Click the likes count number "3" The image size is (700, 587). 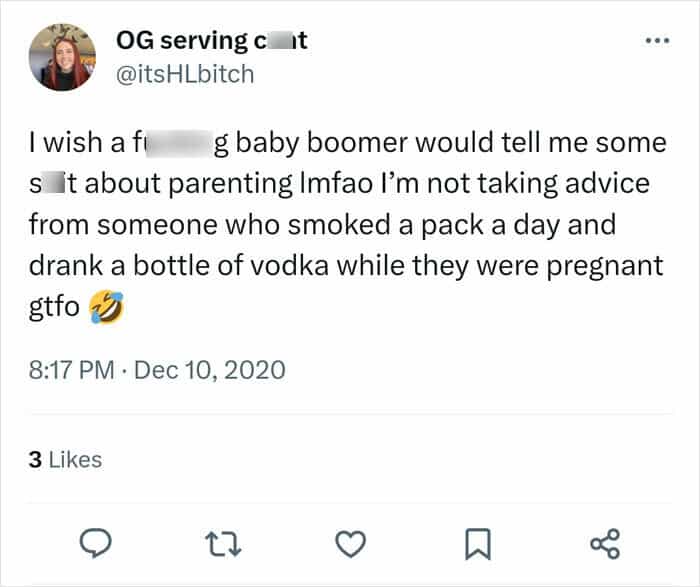(35, 460)
